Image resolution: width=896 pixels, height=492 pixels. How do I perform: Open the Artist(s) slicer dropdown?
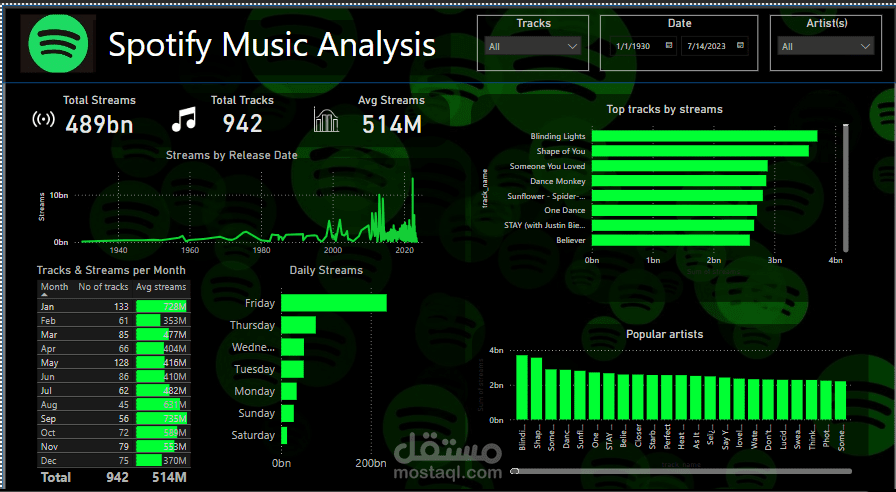coord(826,46)
